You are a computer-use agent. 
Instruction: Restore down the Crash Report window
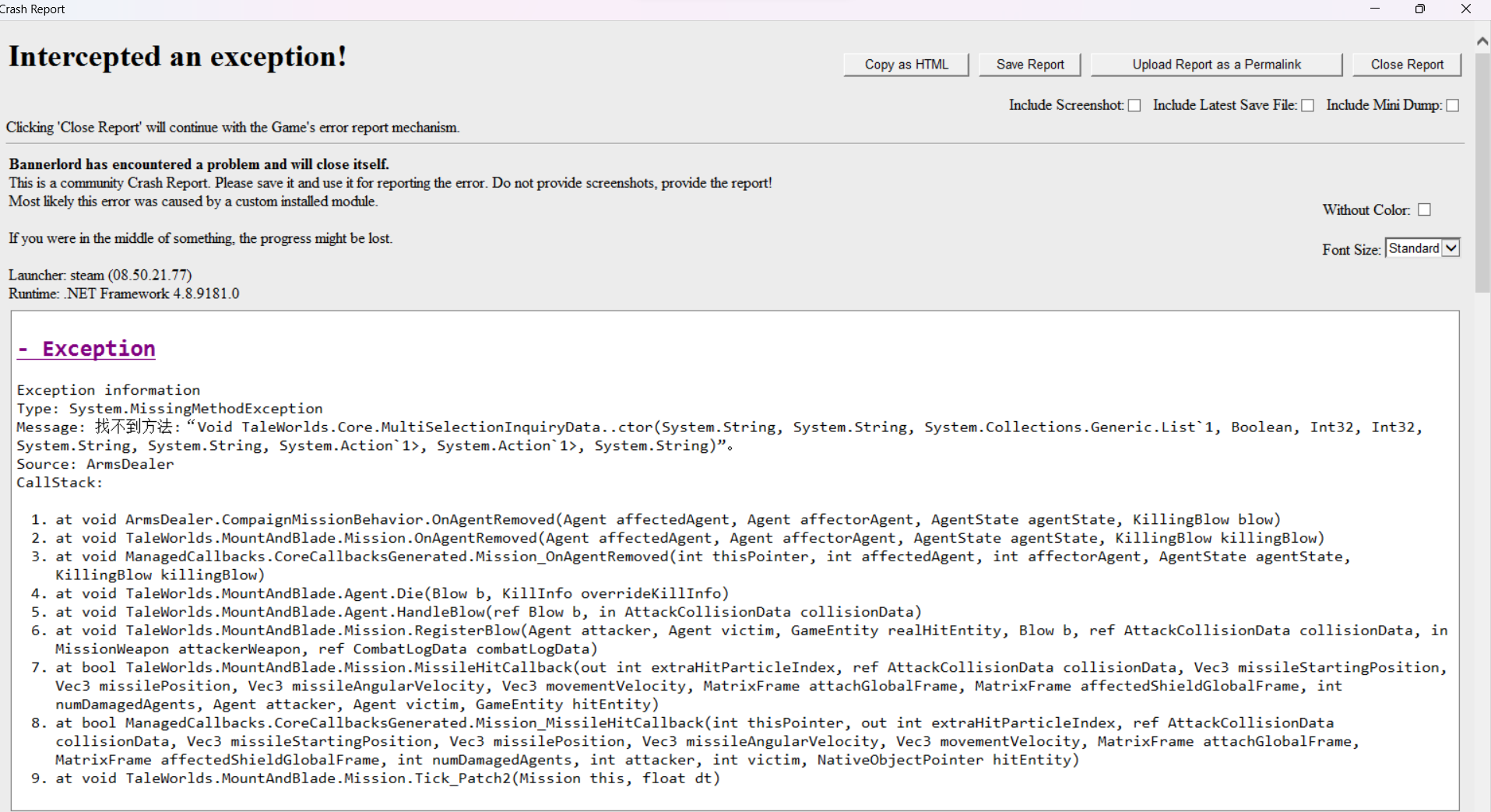point(1420,9)
